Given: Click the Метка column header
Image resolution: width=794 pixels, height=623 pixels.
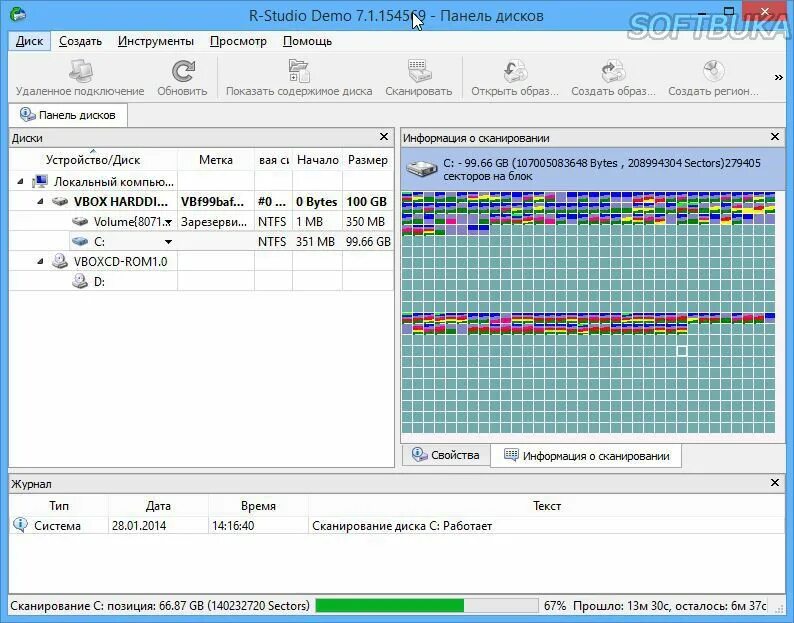Looking at the screenshot, I should [216, 160].
